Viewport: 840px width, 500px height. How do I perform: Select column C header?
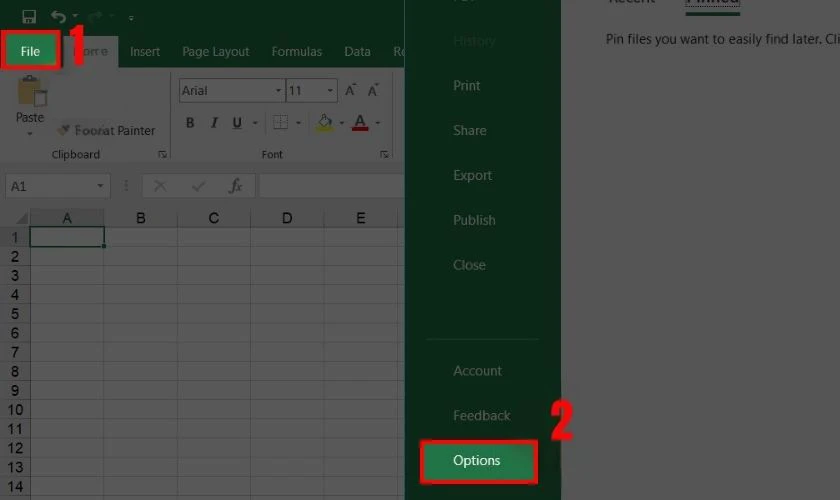tap(214, 218)
